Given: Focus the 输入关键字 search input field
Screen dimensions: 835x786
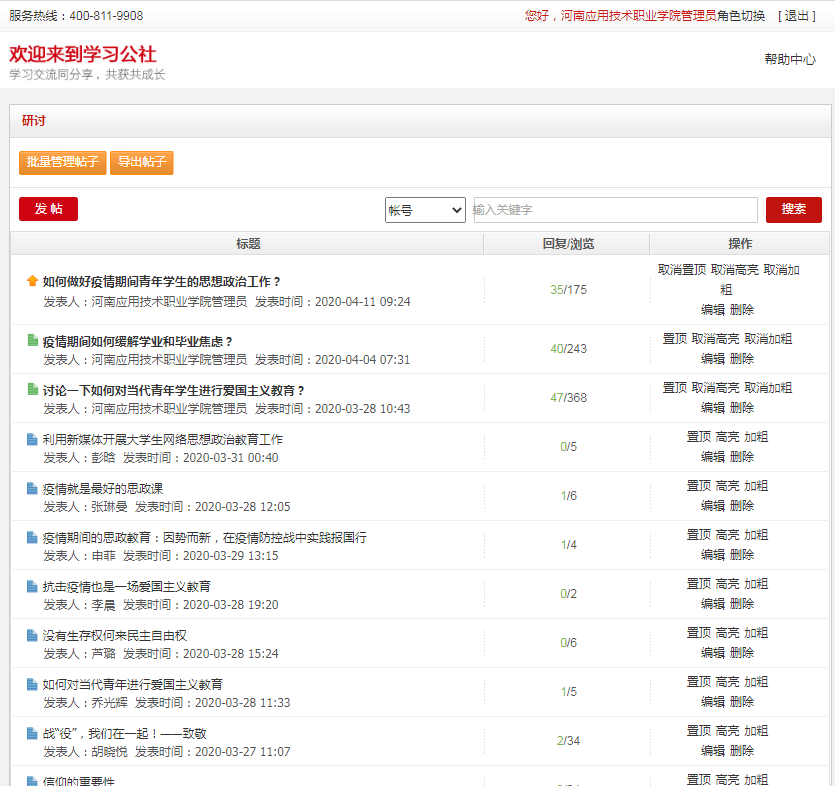Looking at the screenshot, I should 615,210.
